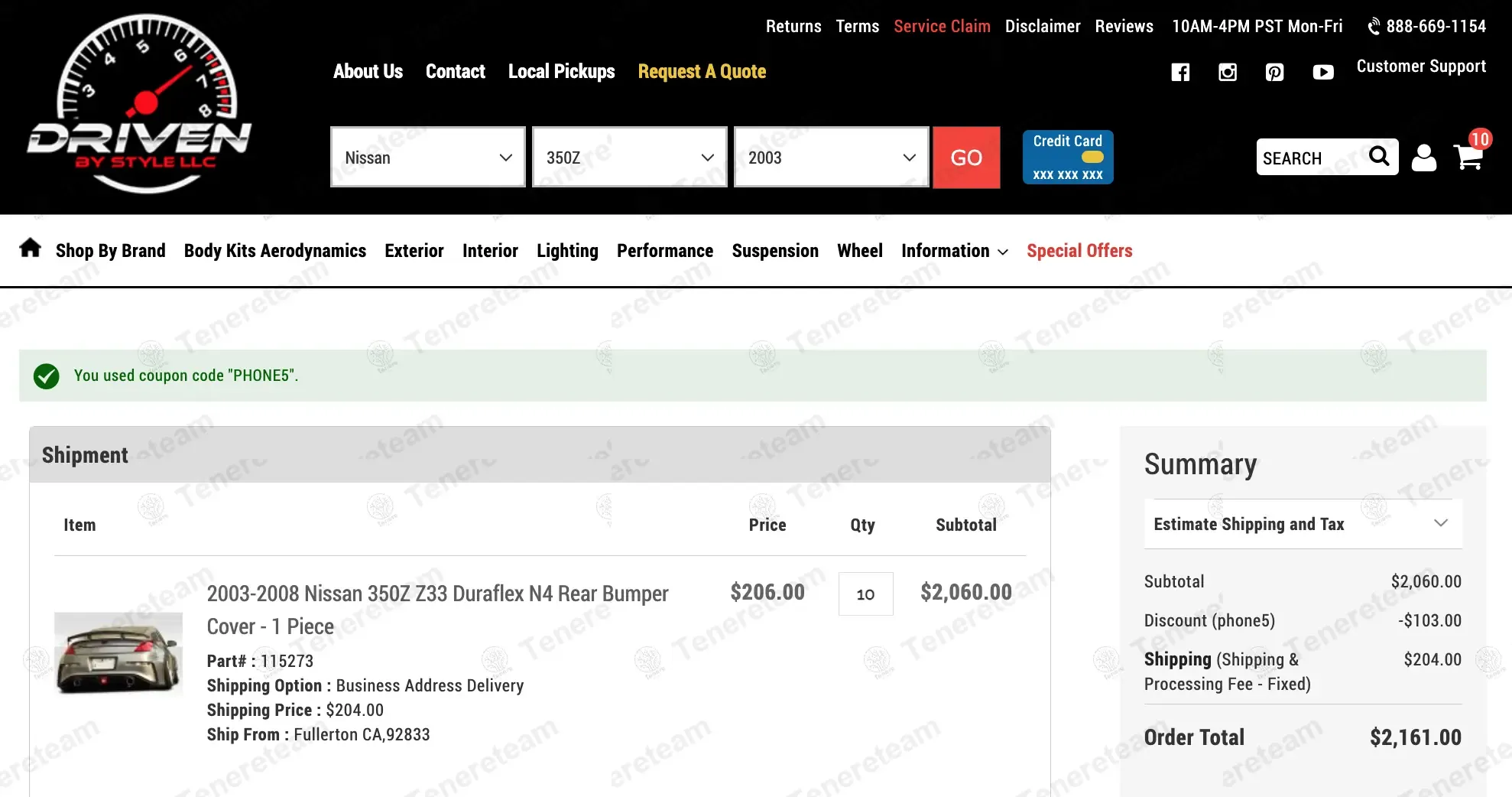This screenshot has width=1512, height=797.
Task: Open Local Pickups page
Action: point(562,71)
